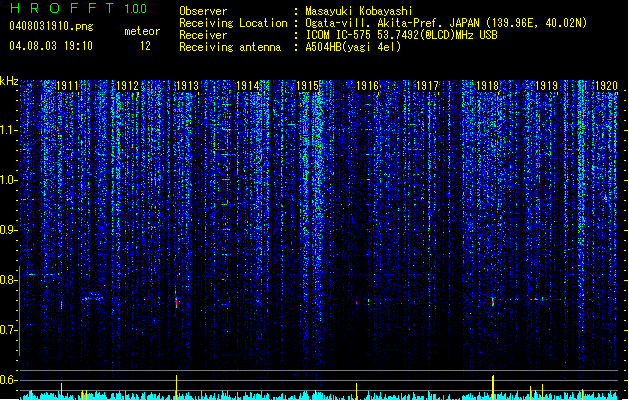This screenshot has width=629, height=400.
Task: Click the tall yellow intensity spike under 1918
Action: tap(493, 387)
